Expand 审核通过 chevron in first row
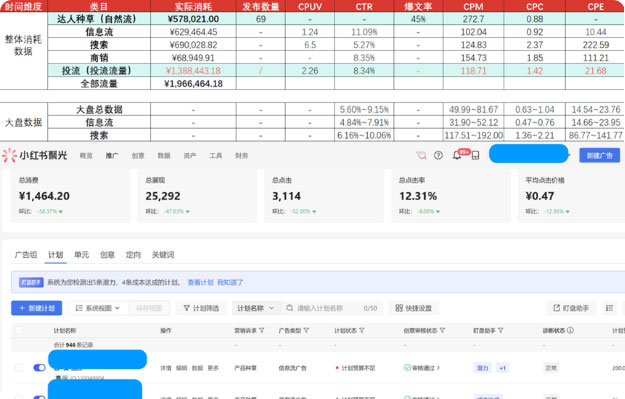 coord(438,368)
